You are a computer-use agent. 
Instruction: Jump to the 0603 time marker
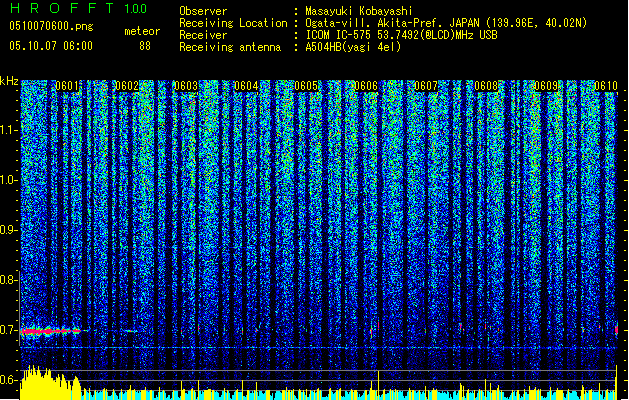click(186, 86)
